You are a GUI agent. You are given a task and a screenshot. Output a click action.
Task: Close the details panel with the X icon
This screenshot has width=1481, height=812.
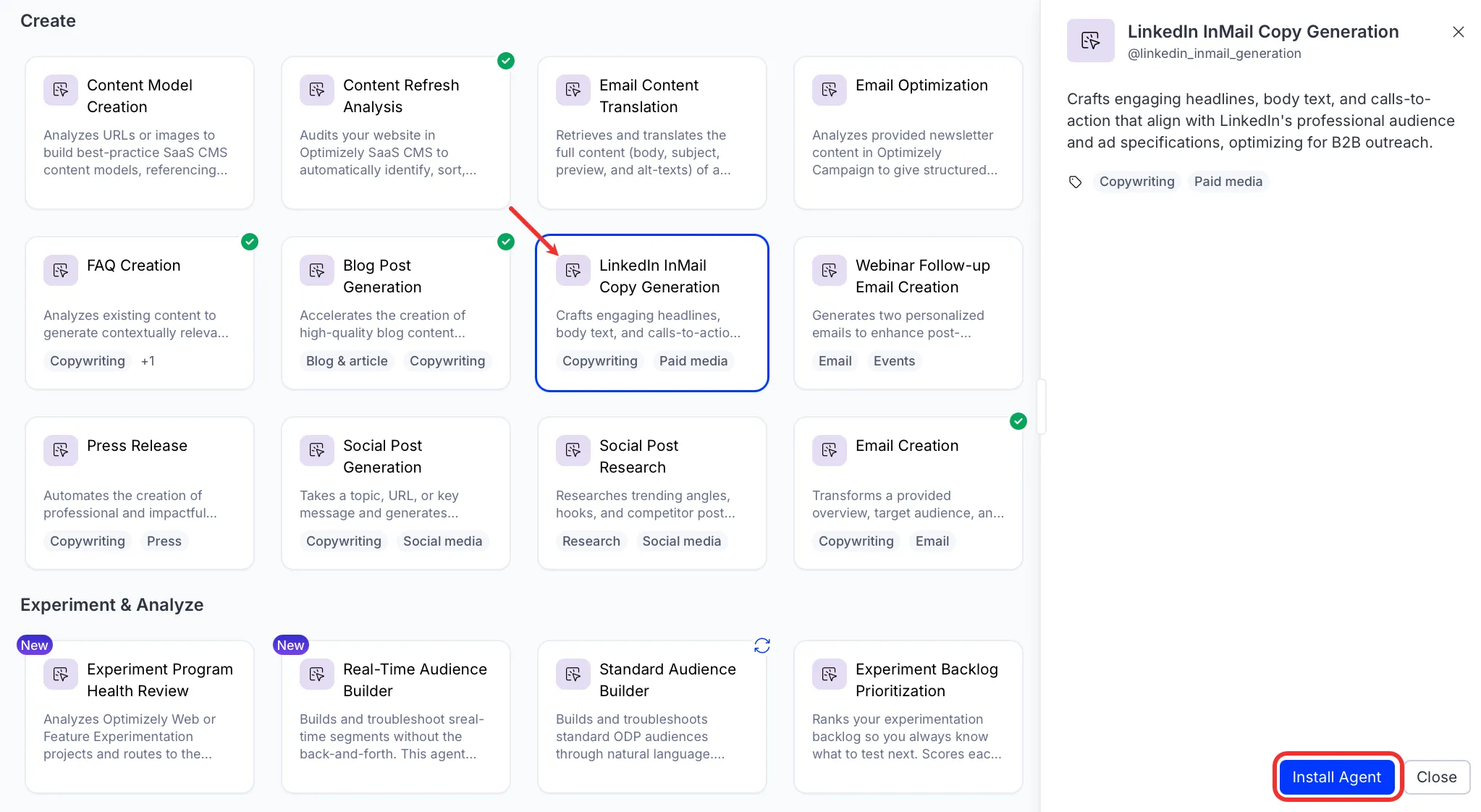tap(1459, 32)
